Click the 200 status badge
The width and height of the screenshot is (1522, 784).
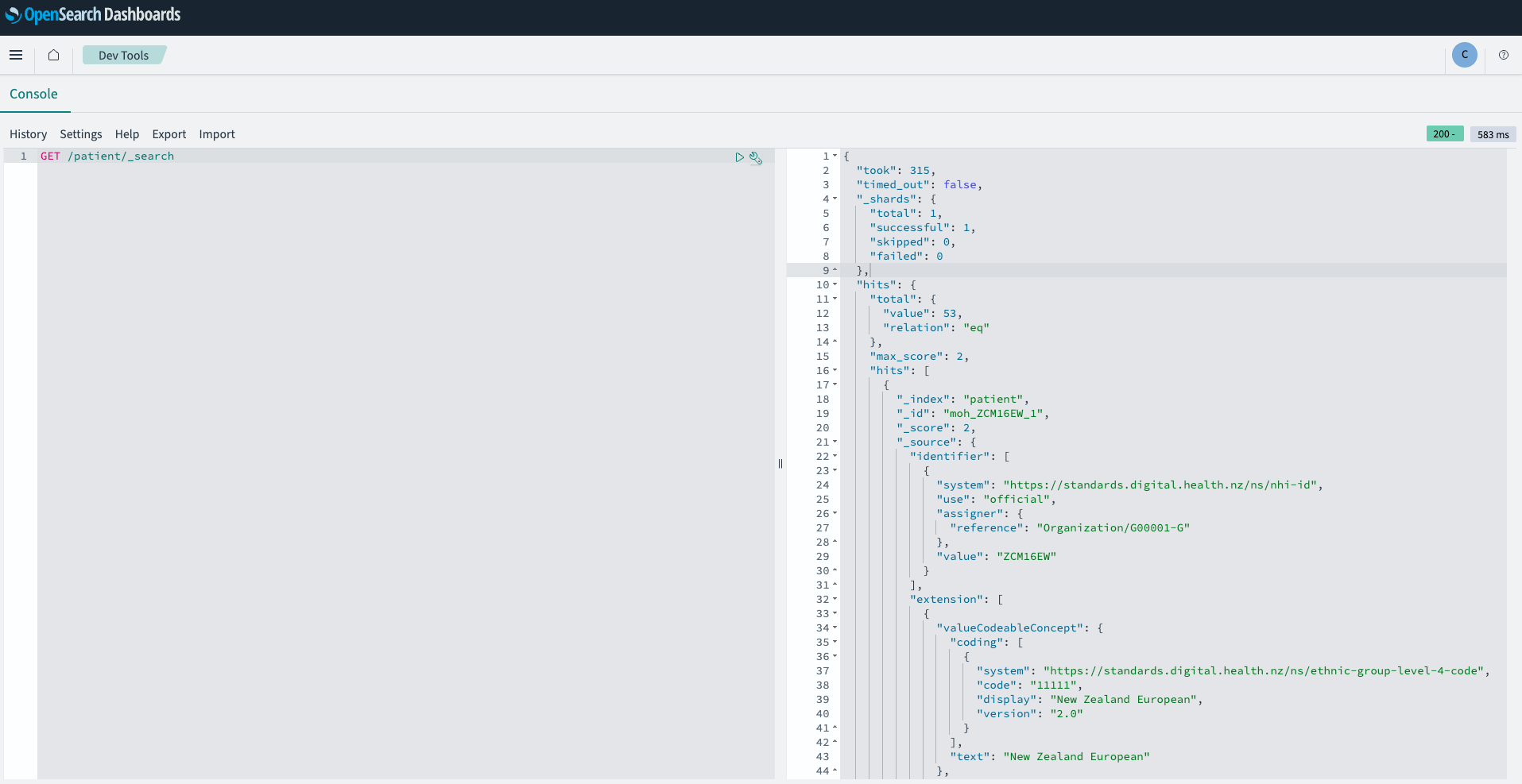[x=1444, y=134]
